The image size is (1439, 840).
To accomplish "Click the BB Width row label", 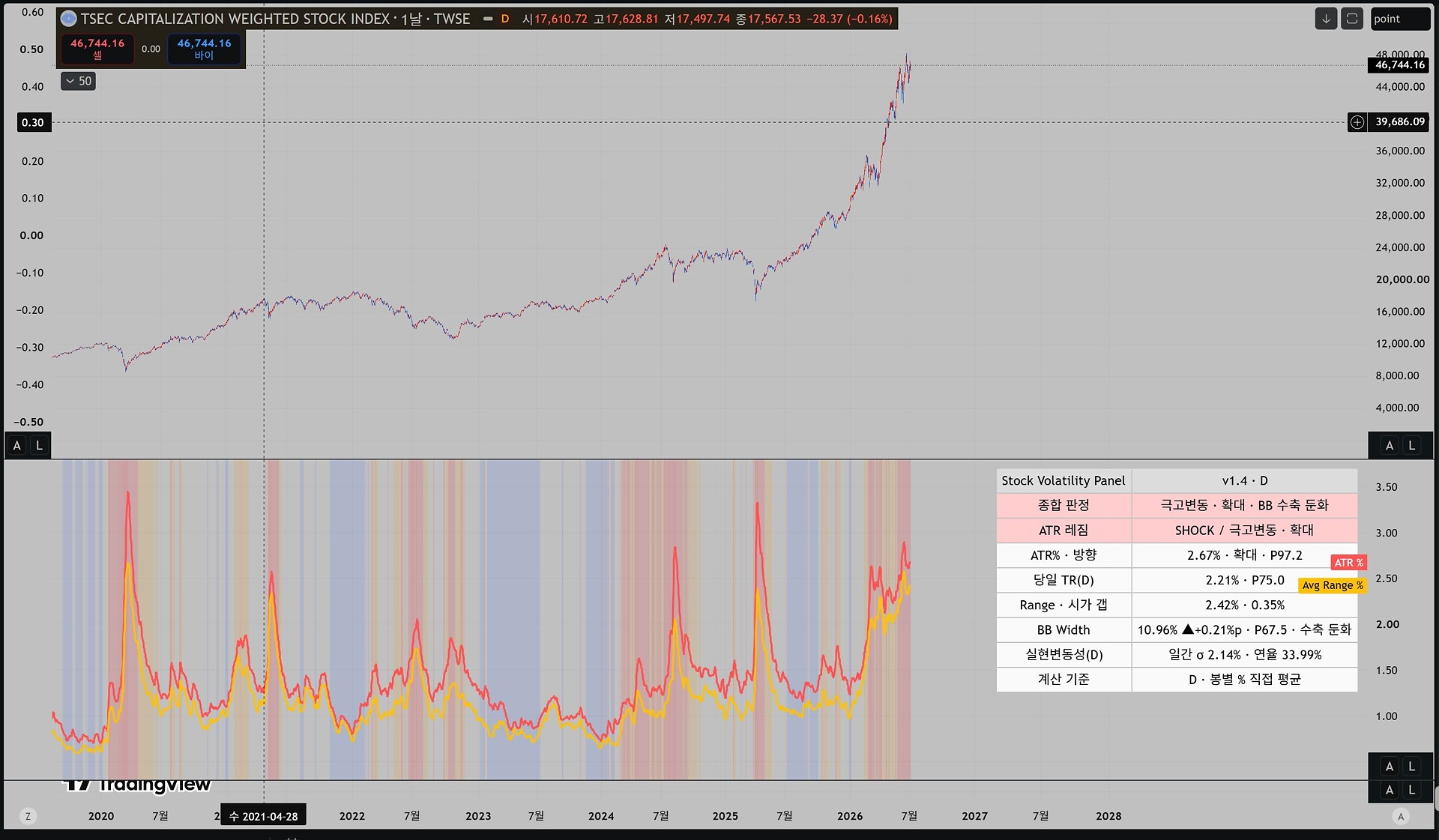I will (x=1064, y=630).
